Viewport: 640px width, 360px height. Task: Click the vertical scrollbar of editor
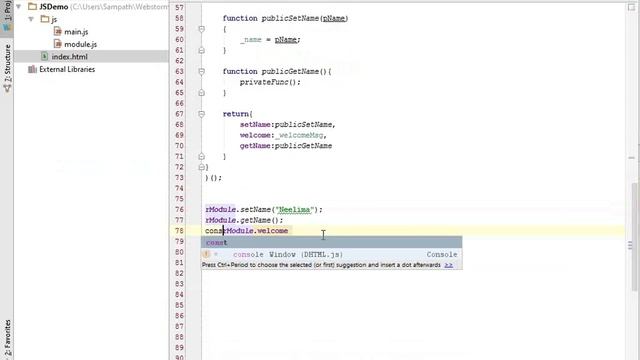pos(635,237)
